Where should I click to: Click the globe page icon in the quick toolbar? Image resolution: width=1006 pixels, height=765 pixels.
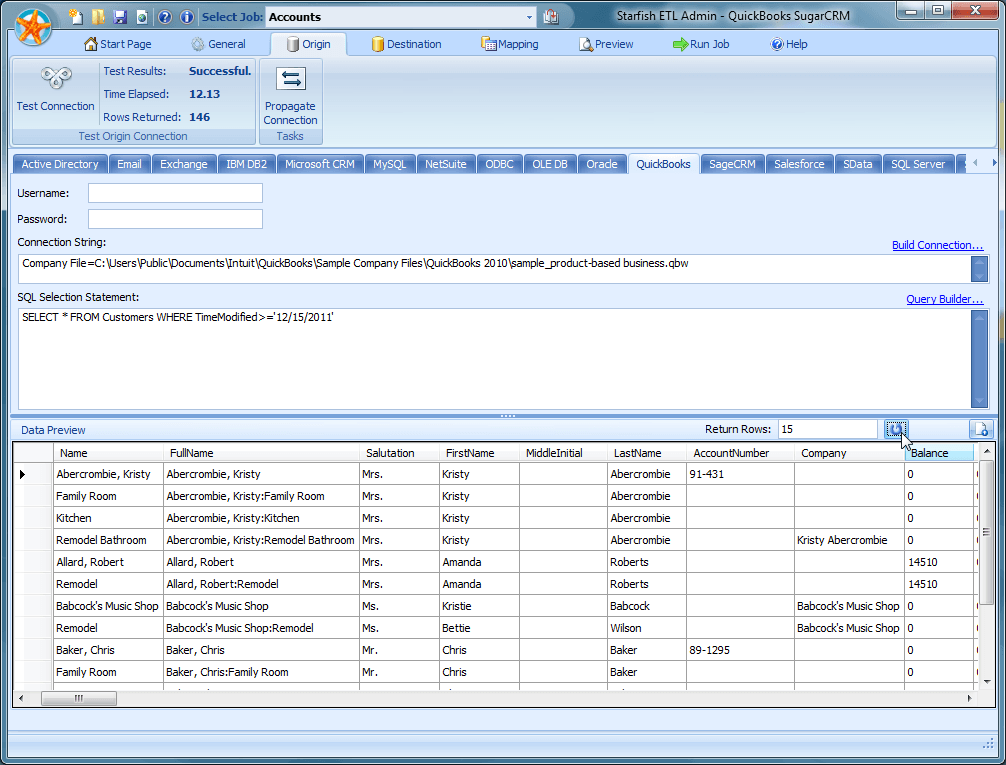(x=142, y=17)
